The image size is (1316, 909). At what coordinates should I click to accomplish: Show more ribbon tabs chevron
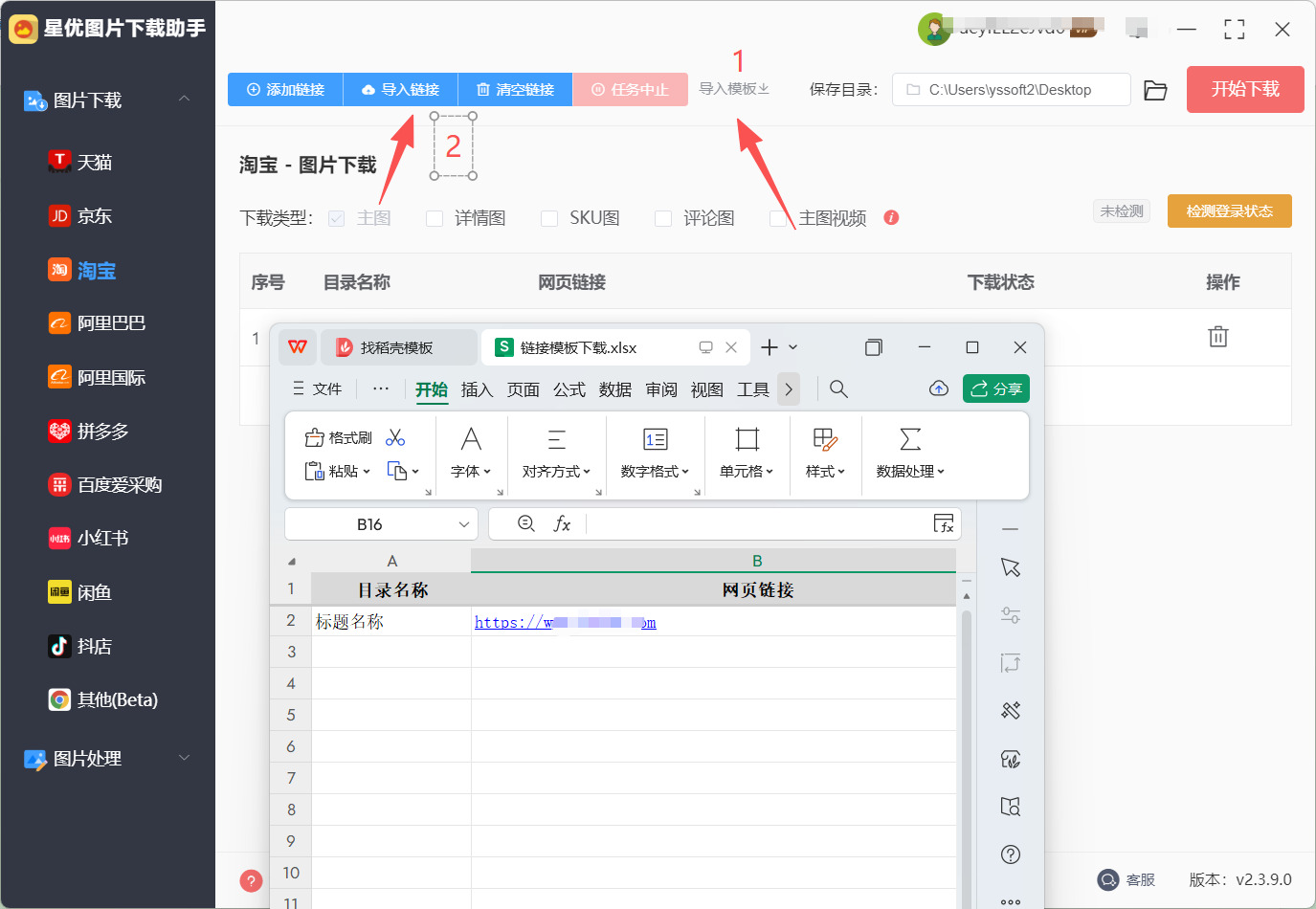click(789, 389)
